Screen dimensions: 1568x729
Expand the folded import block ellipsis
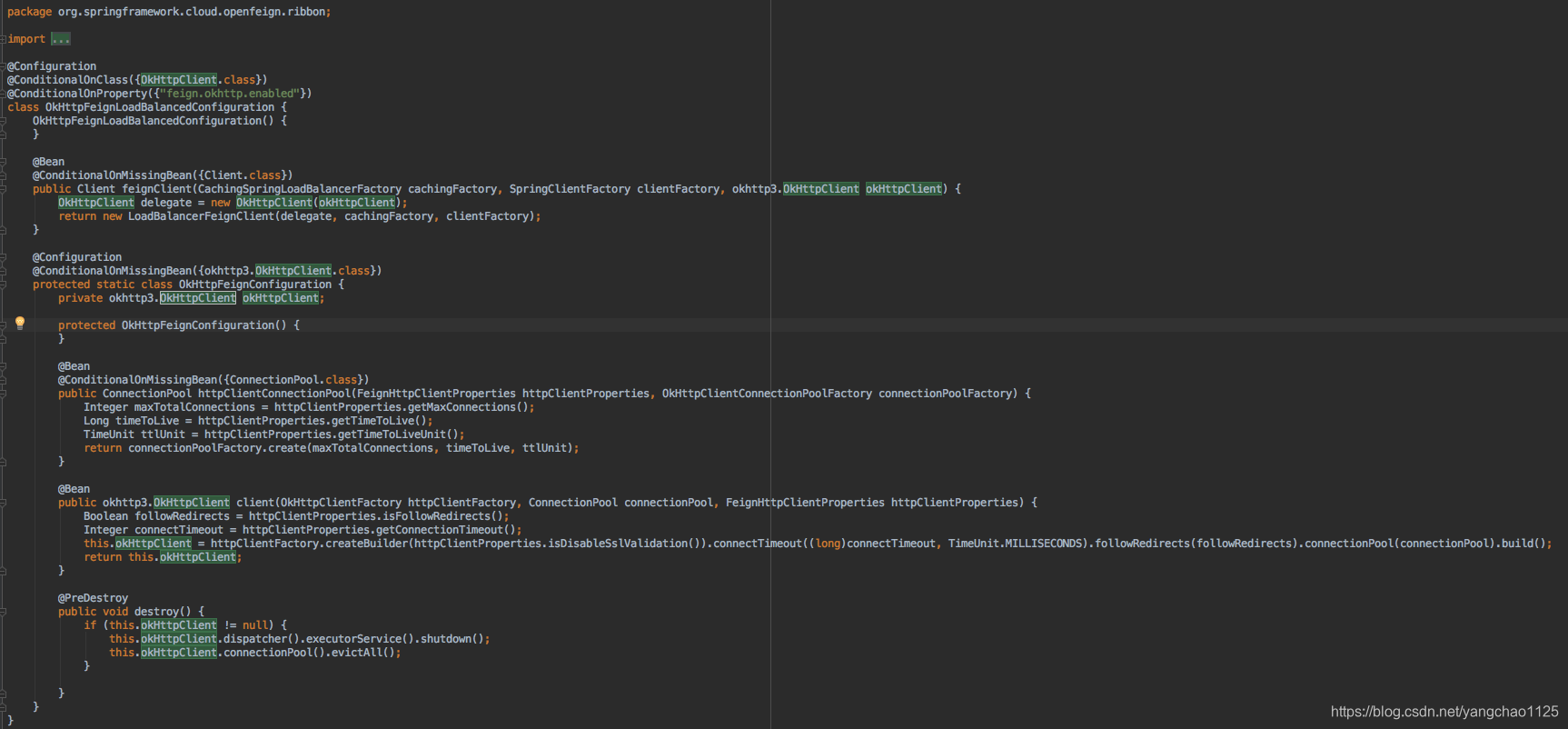click(61, 39)
